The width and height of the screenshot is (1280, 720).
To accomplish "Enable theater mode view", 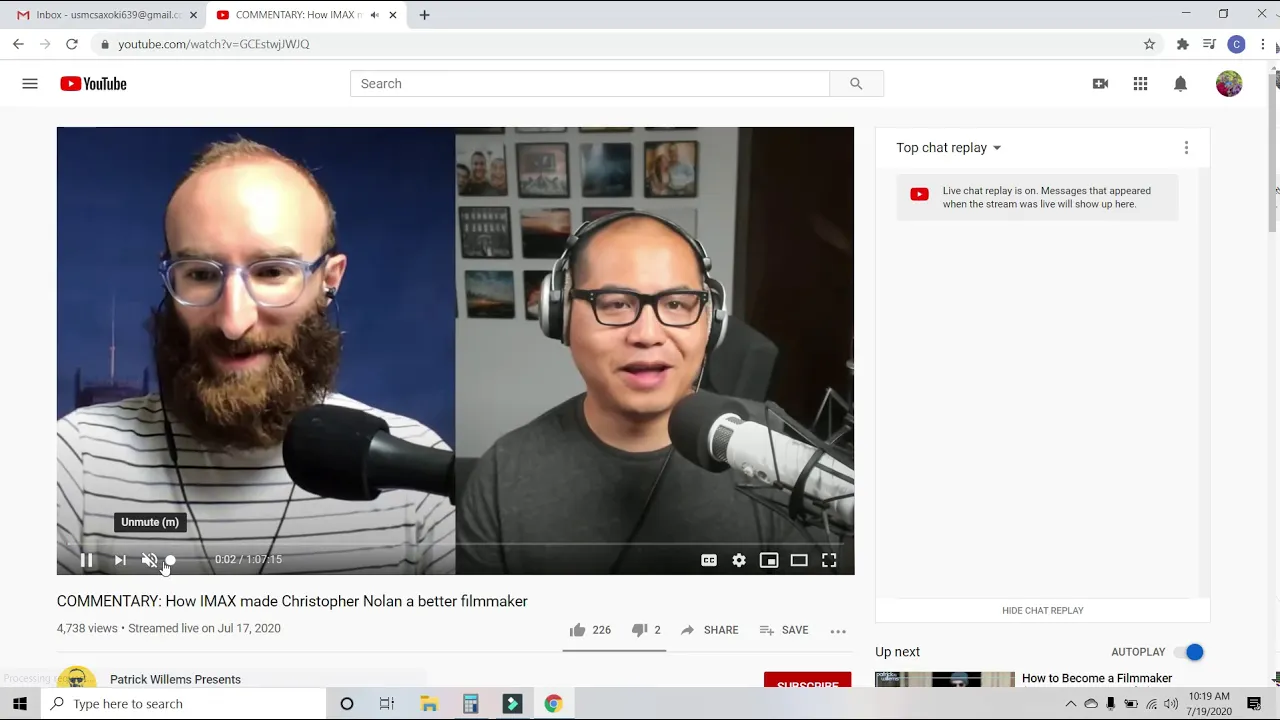I will click(x=799, y=560).
